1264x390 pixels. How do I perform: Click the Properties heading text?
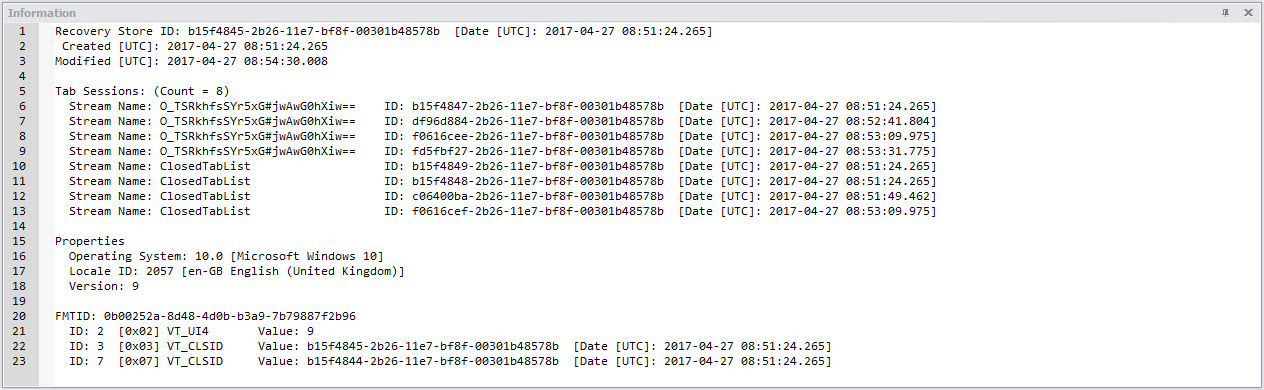click(x=90, y=241)
